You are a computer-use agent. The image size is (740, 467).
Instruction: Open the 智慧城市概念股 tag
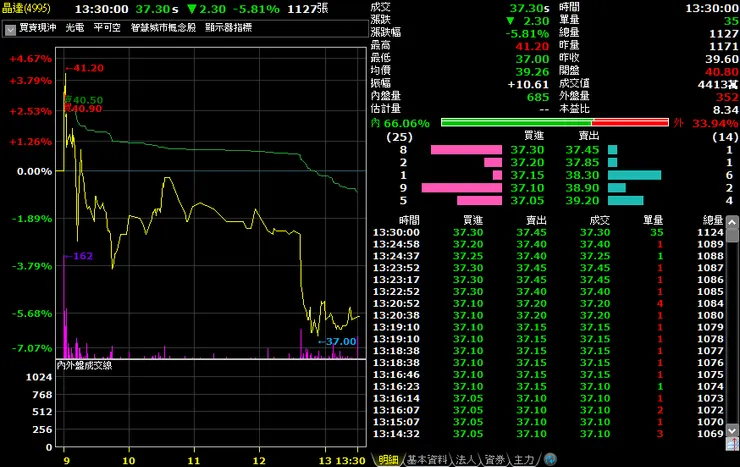[163, 28]
